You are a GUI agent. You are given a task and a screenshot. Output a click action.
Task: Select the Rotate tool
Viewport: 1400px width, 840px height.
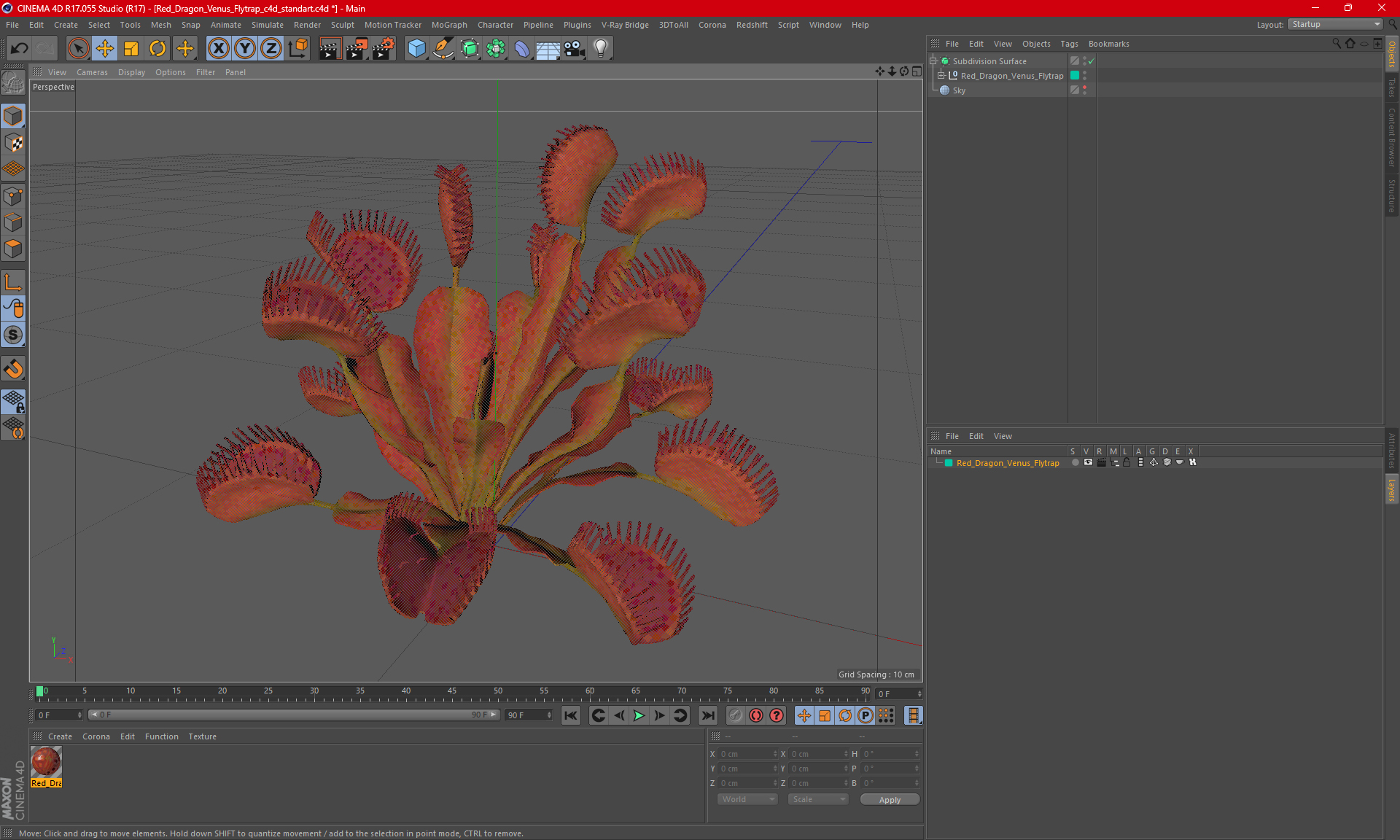(x=157, y=49)
